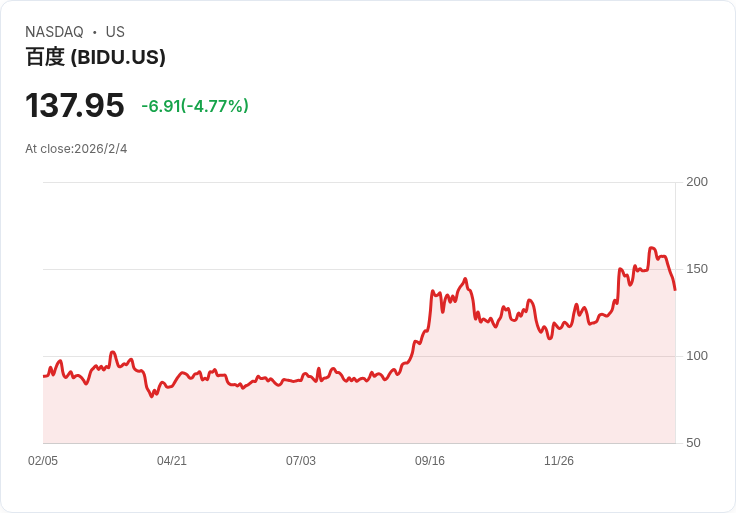This screenshot has width=736, height=513.
Task: Click the final endpoint of the price line
Action: (675, 290)
